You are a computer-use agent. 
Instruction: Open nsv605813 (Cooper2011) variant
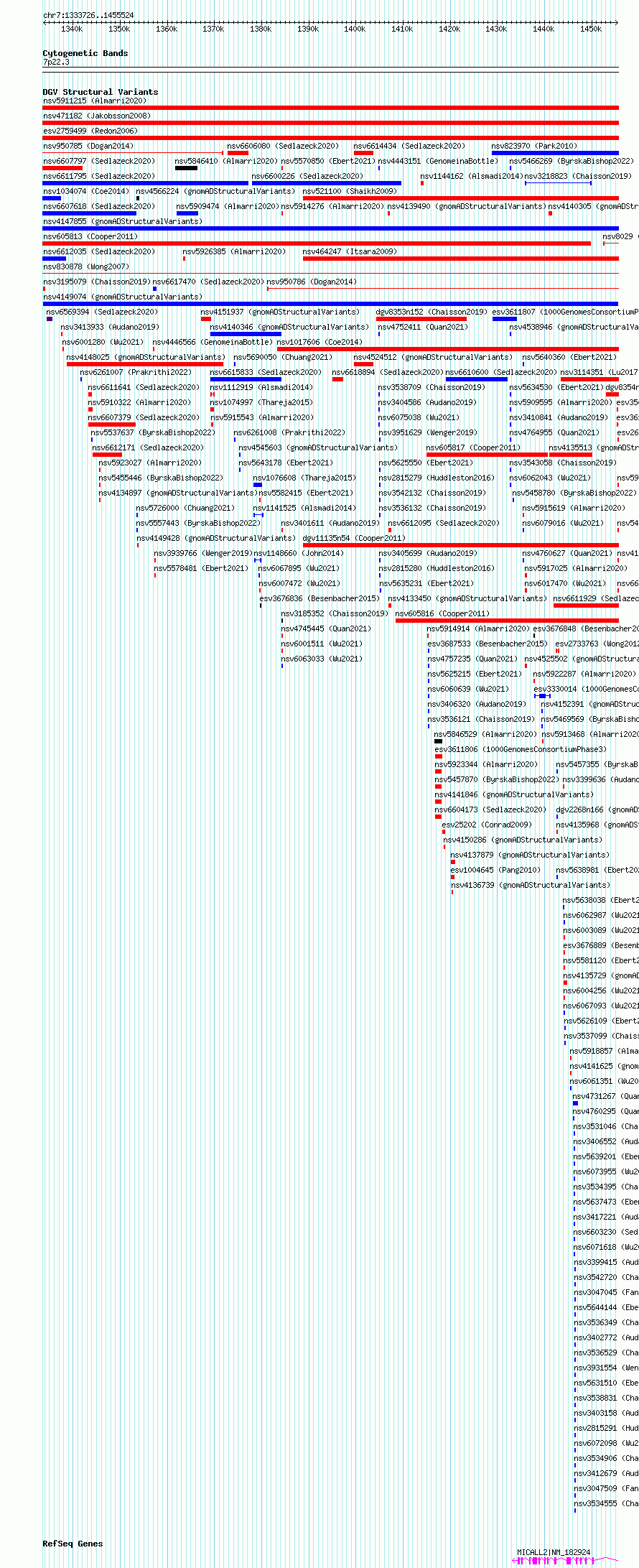pyautogui.click(x=317, y=243)
